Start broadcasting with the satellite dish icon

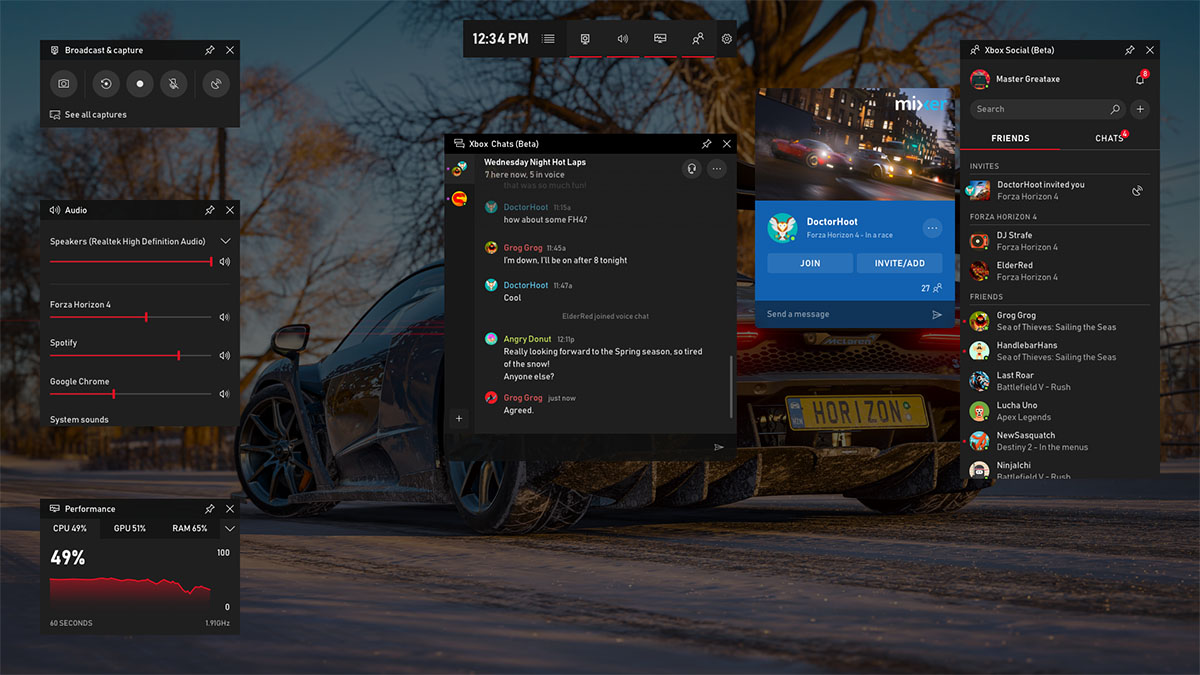click(x=216, y=84)
